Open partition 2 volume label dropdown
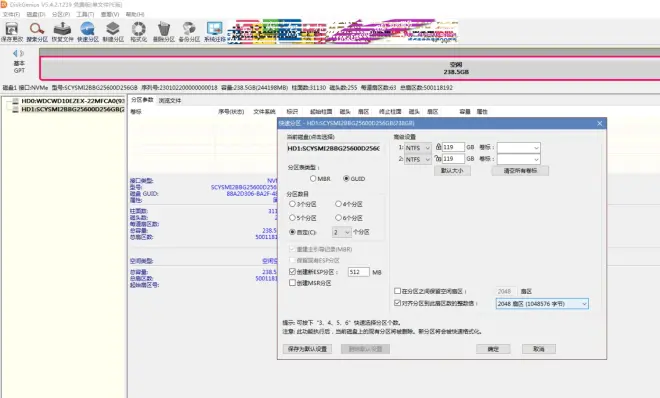The image size is (660, 398). (x=519, y=159)
